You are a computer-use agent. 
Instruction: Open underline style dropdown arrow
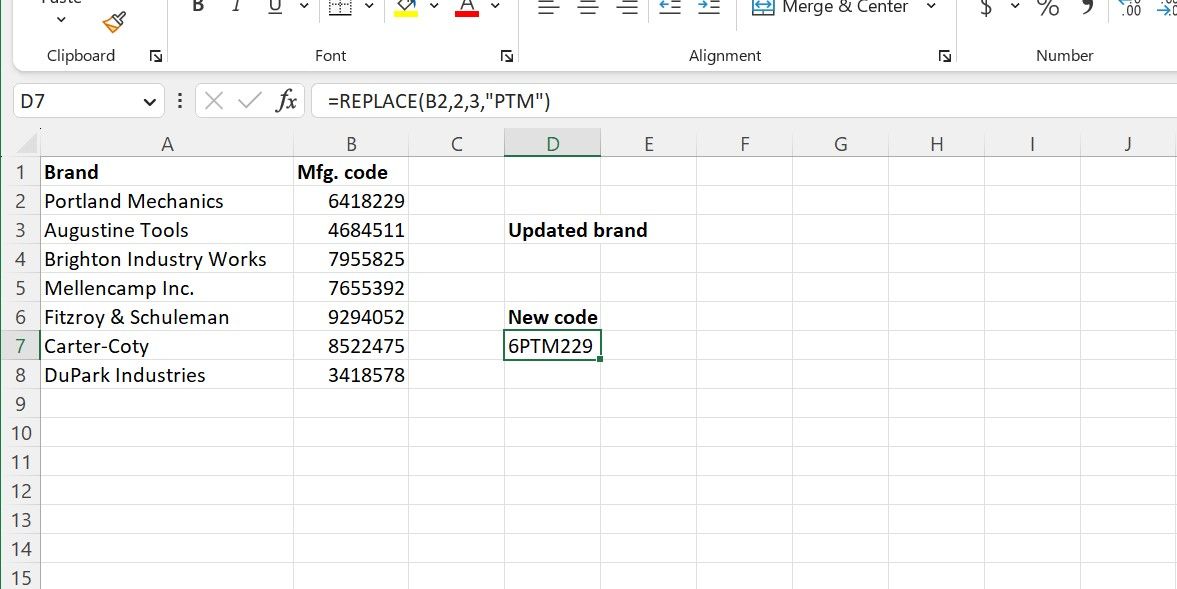(x=304, y=6)
